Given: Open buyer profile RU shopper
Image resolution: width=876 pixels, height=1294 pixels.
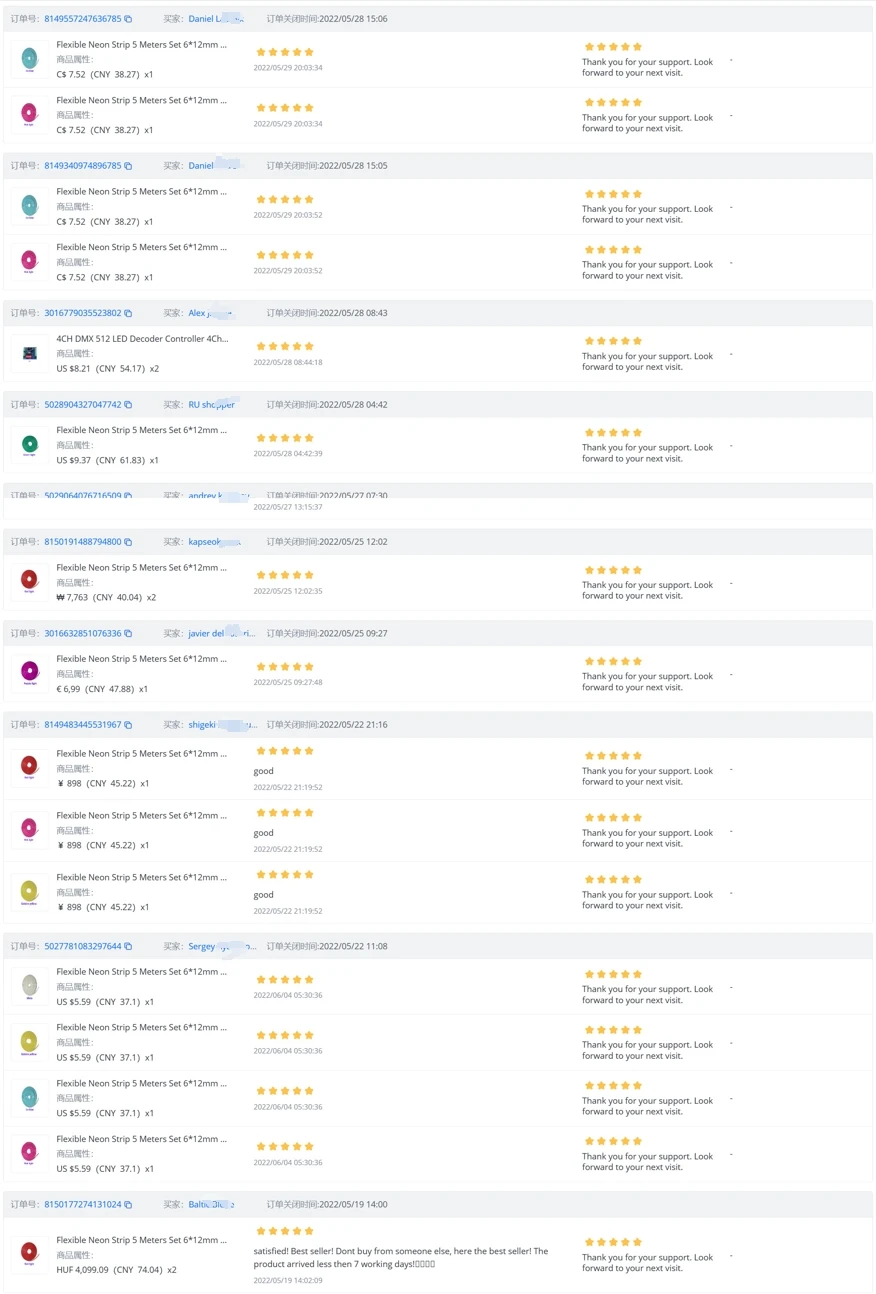Looking at the screenshot, I should click(x=211, y=405).
